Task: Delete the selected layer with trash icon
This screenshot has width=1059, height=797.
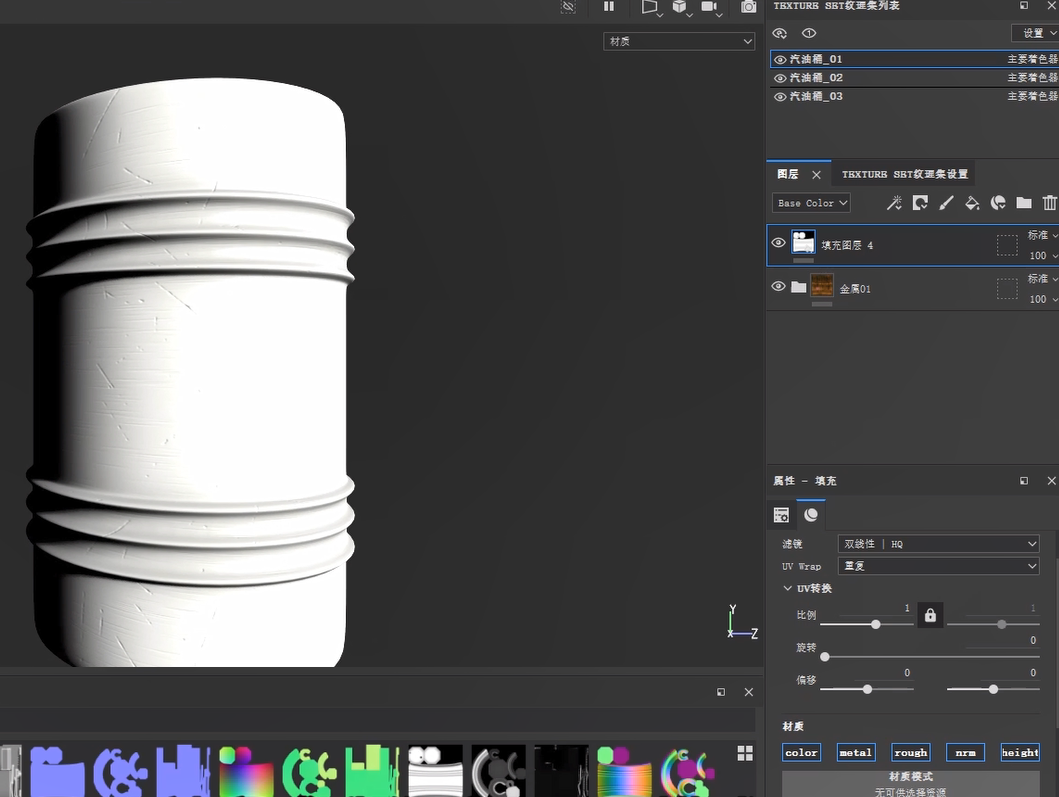Action: point(1049,203)
